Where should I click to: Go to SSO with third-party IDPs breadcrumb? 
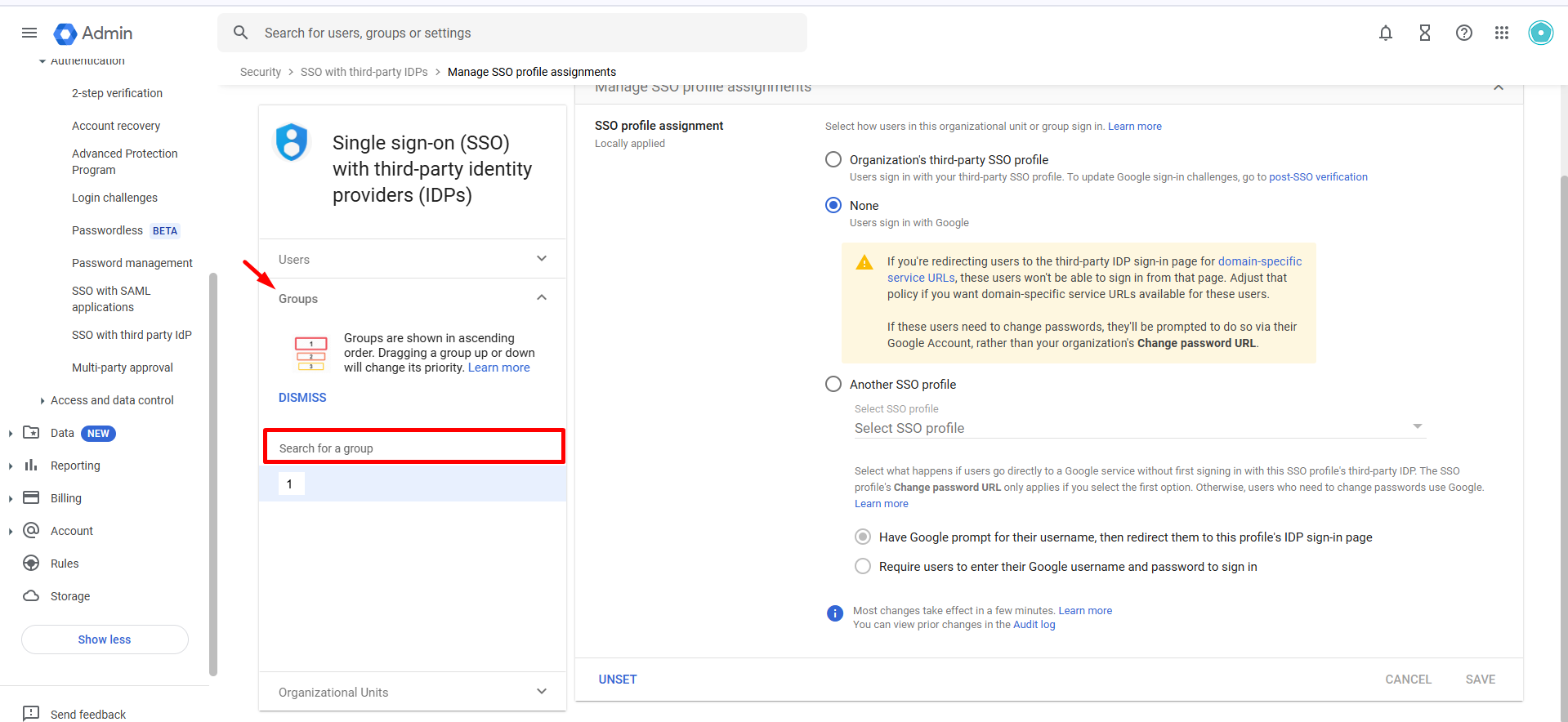[364, 72]
